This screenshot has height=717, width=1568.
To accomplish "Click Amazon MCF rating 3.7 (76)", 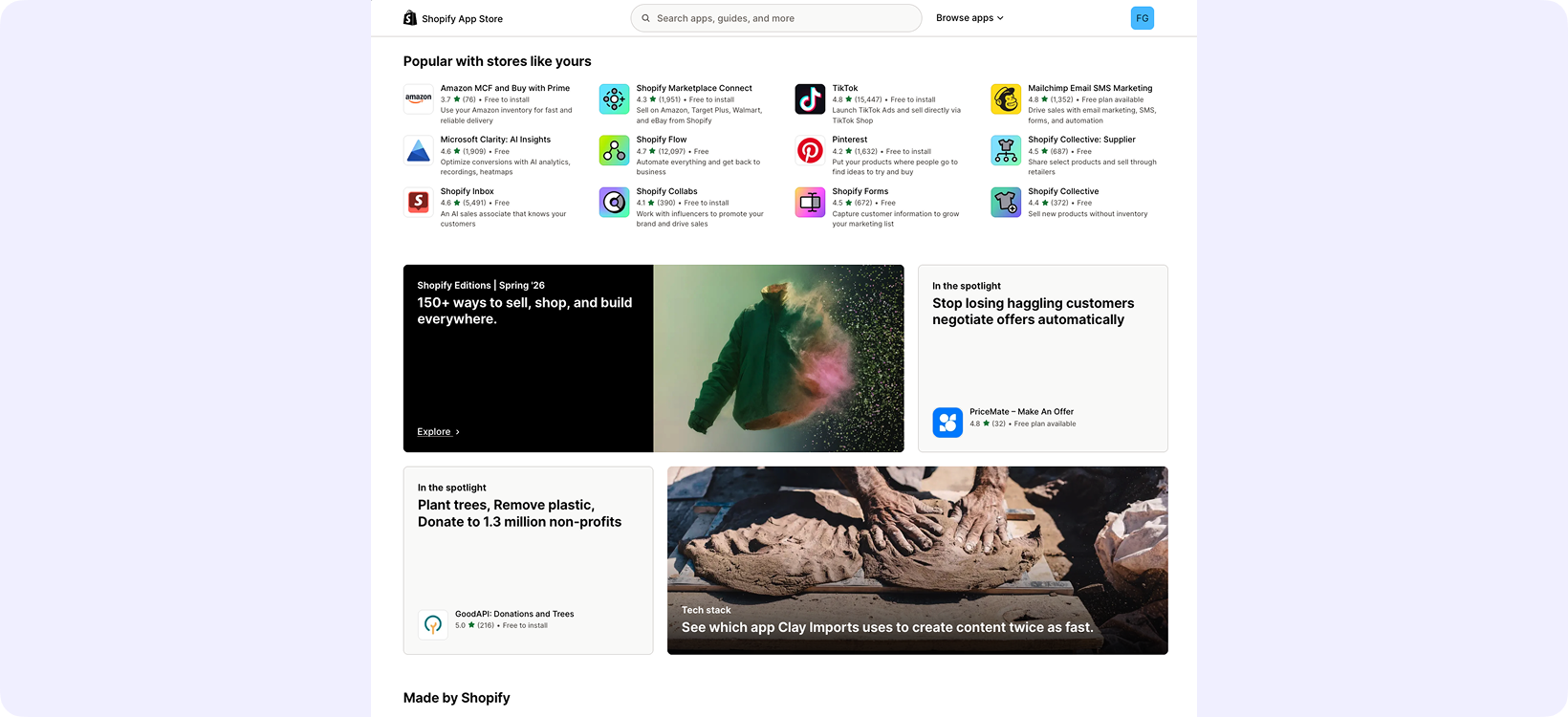I will point(458,99).
